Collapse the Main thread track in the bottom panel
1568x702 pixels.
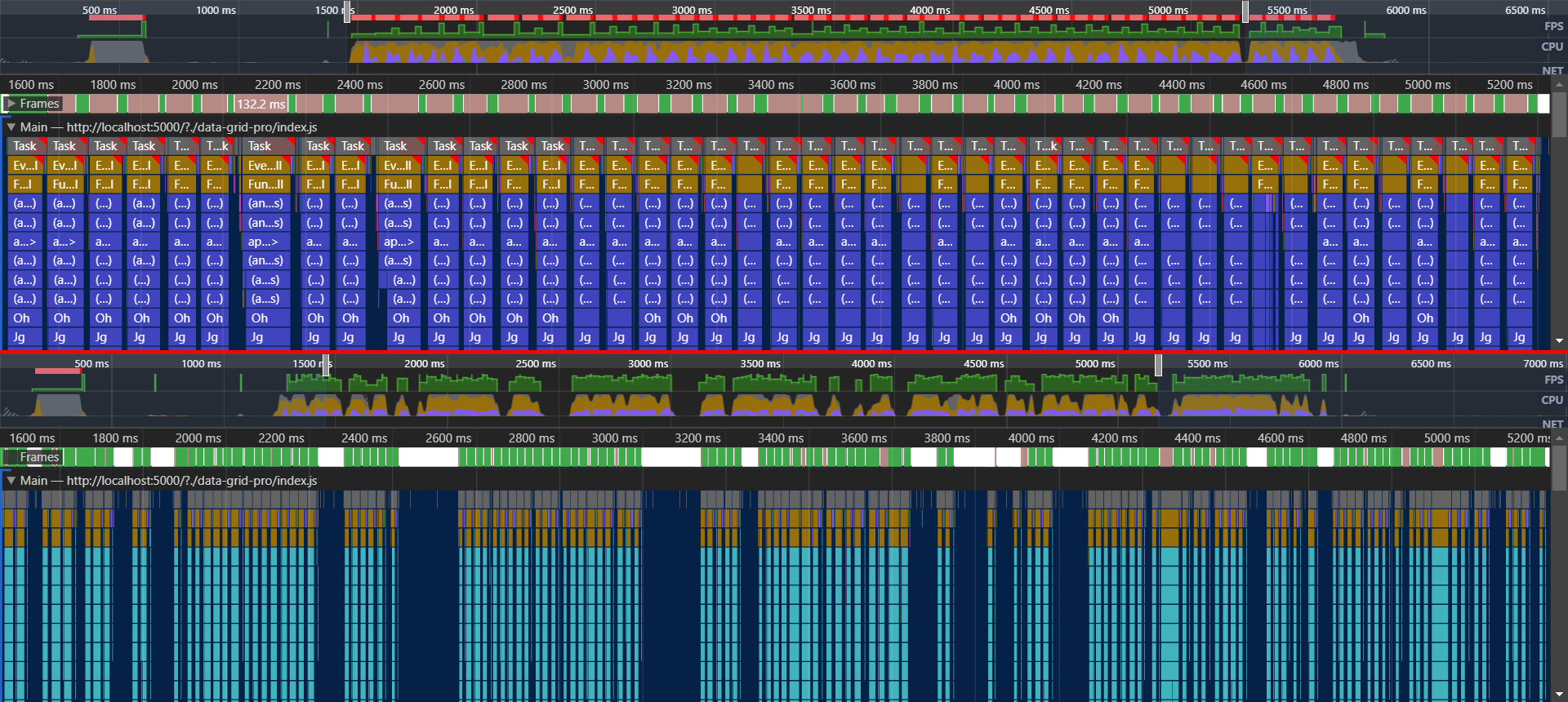click(x=11, y=481)
